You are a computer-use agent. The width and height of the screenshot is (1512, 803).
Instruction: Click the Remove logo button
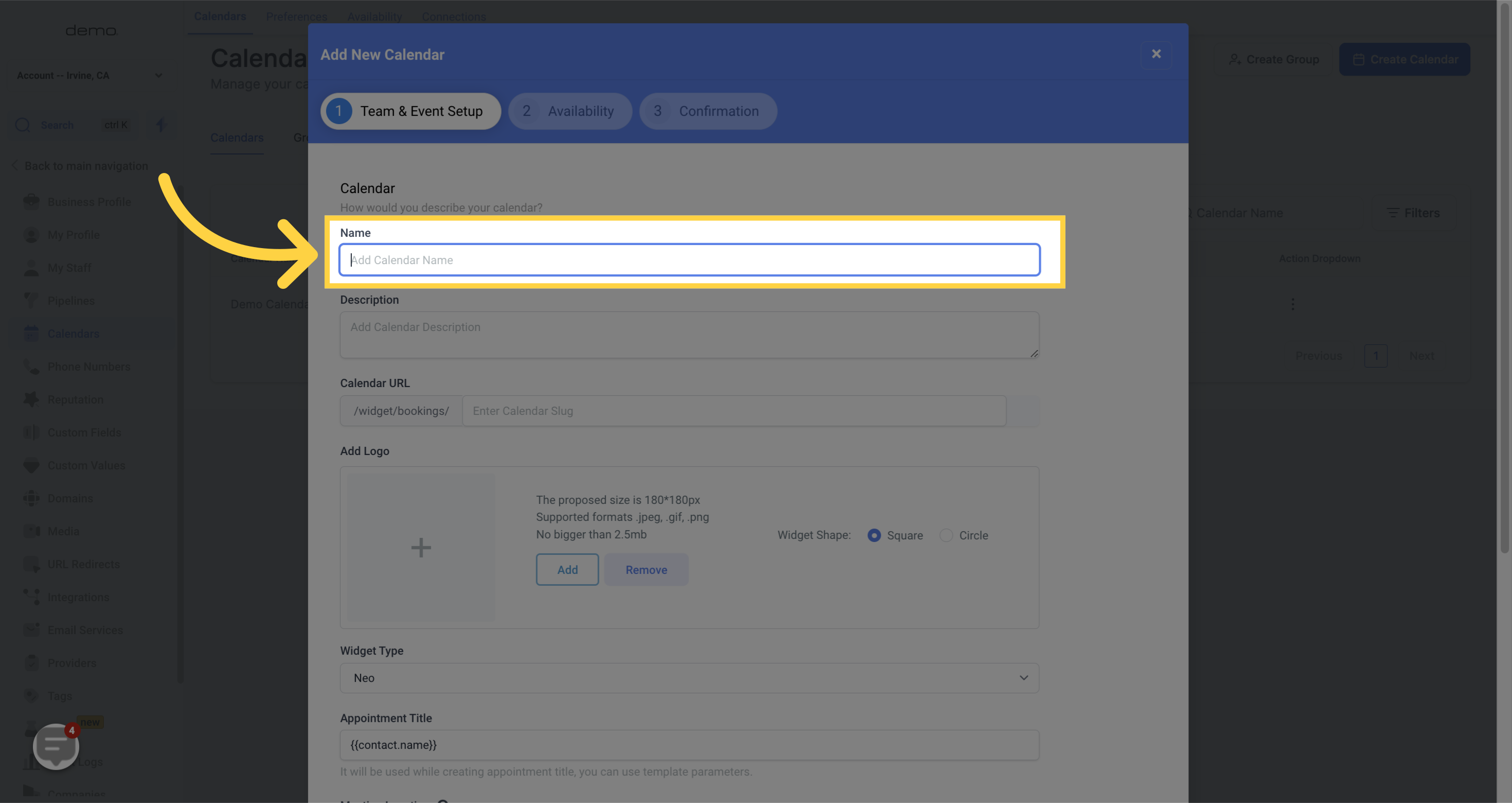(646, 569)
